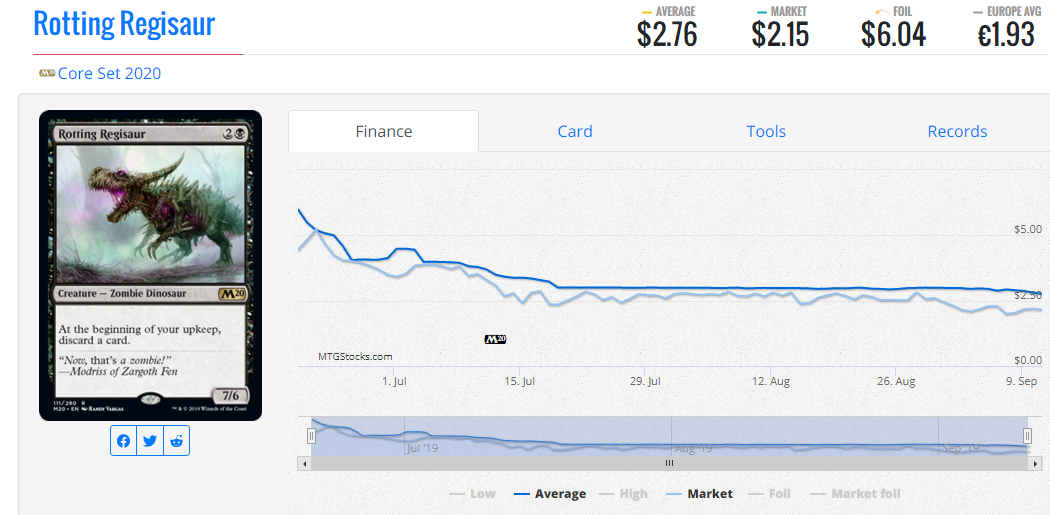Click the FOIL price $6.04
Viewport: 1050px width, 515px height.
tap(893, 35)
